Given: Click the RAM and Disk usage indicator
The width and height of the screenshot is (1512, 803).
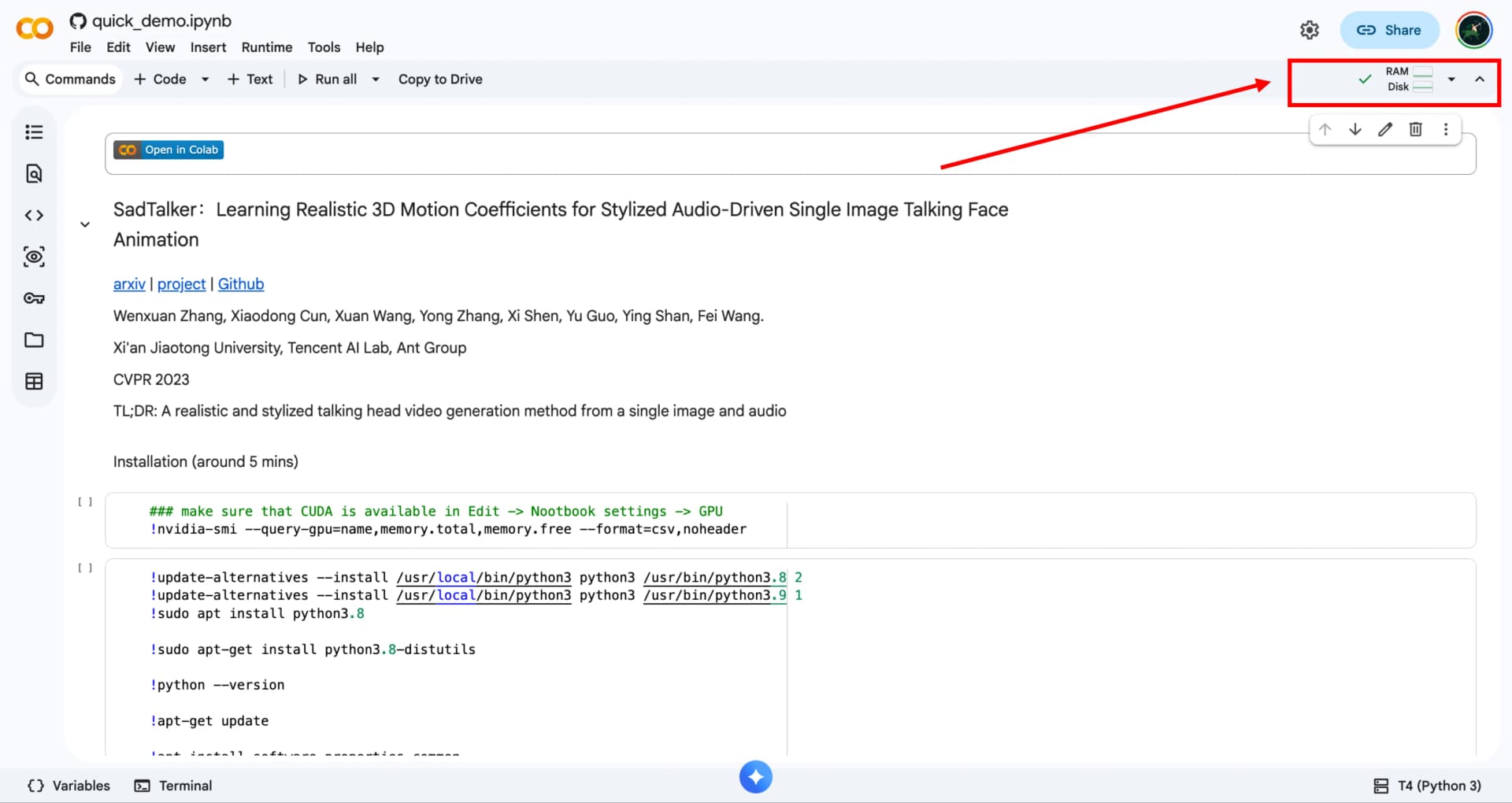Looking at the screenshot, I should (x=1409, y=79).
